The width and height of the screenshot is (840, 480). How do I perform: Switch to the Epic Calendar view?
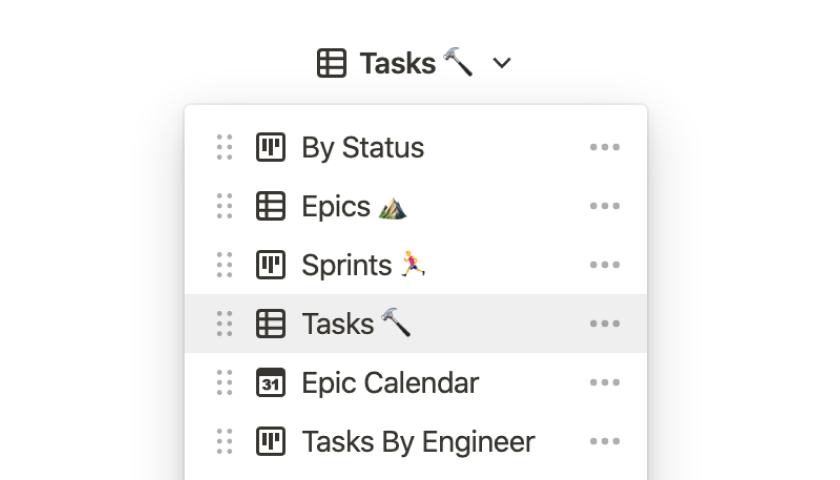[390, 383]
